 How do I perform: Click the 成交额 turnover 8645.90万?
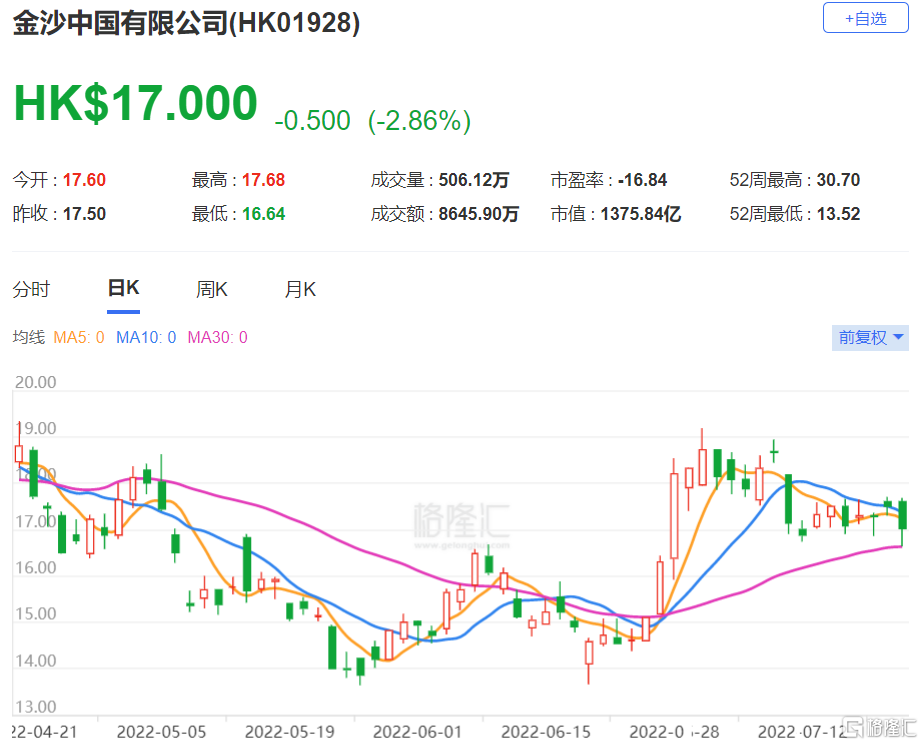coord(479,214)
